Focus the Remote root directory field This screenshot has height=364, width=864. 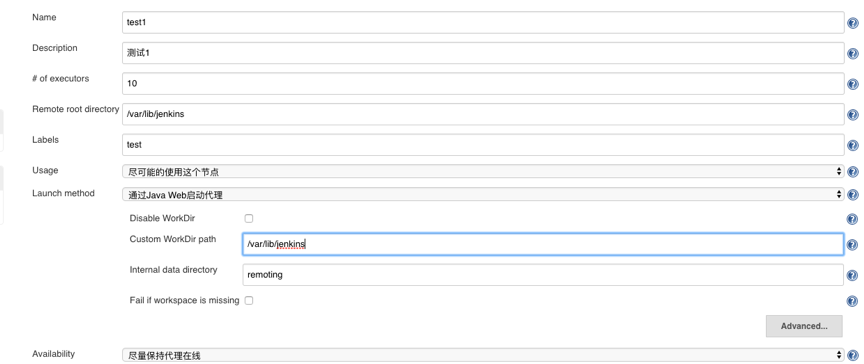click(x=483, y=114)
